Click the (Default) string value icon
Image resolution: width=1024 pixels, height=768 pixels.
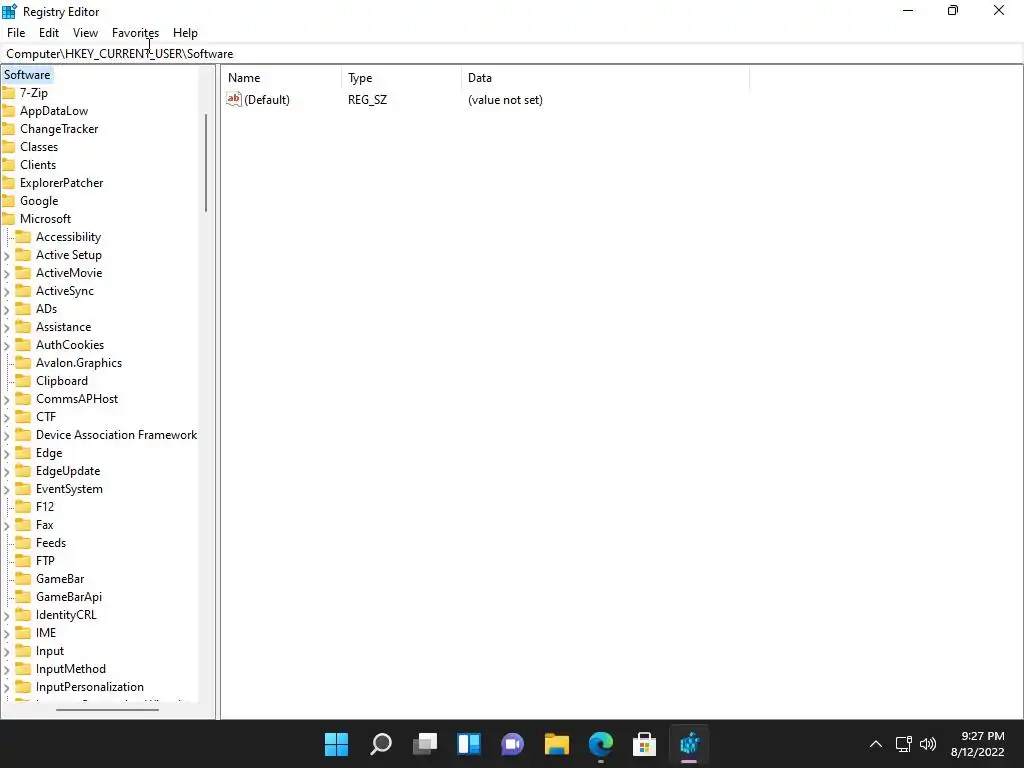click(234, 99)
